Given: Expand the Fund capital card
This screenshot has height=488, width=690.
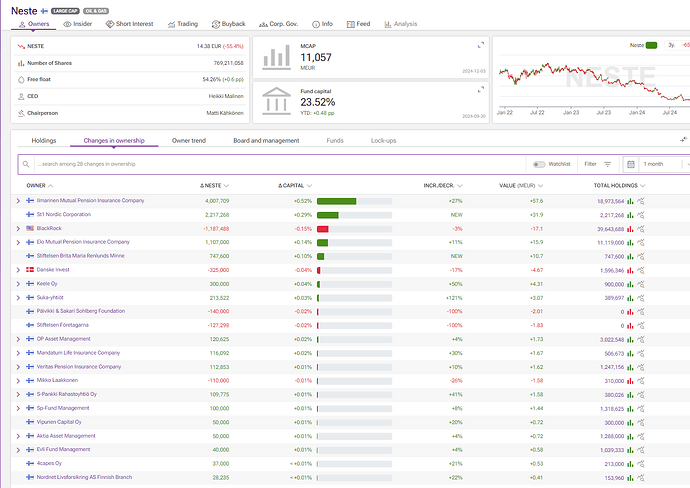Looking at the screenshot, I should coord(481,88).
